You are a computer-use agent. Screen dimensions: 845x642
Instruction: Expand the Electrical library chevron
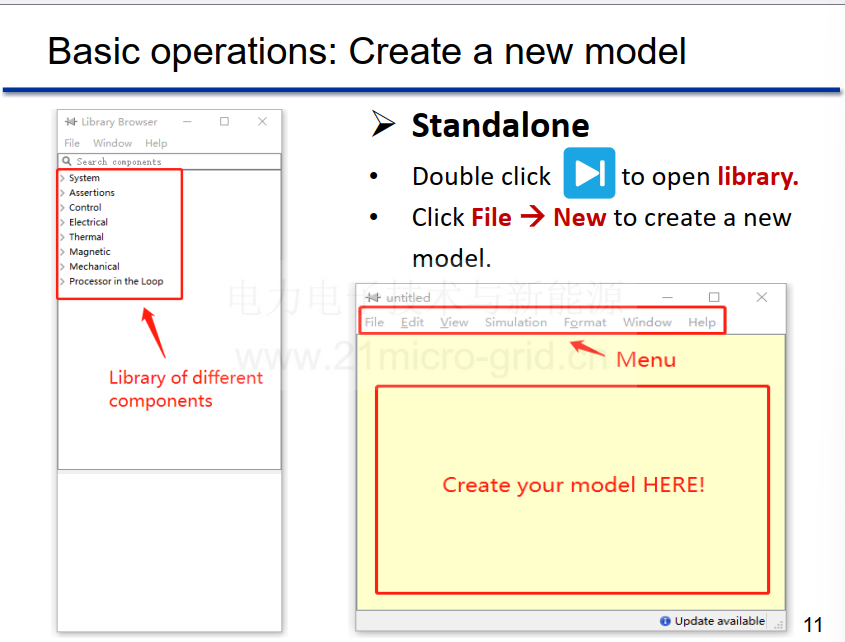(x=63, y=222)
